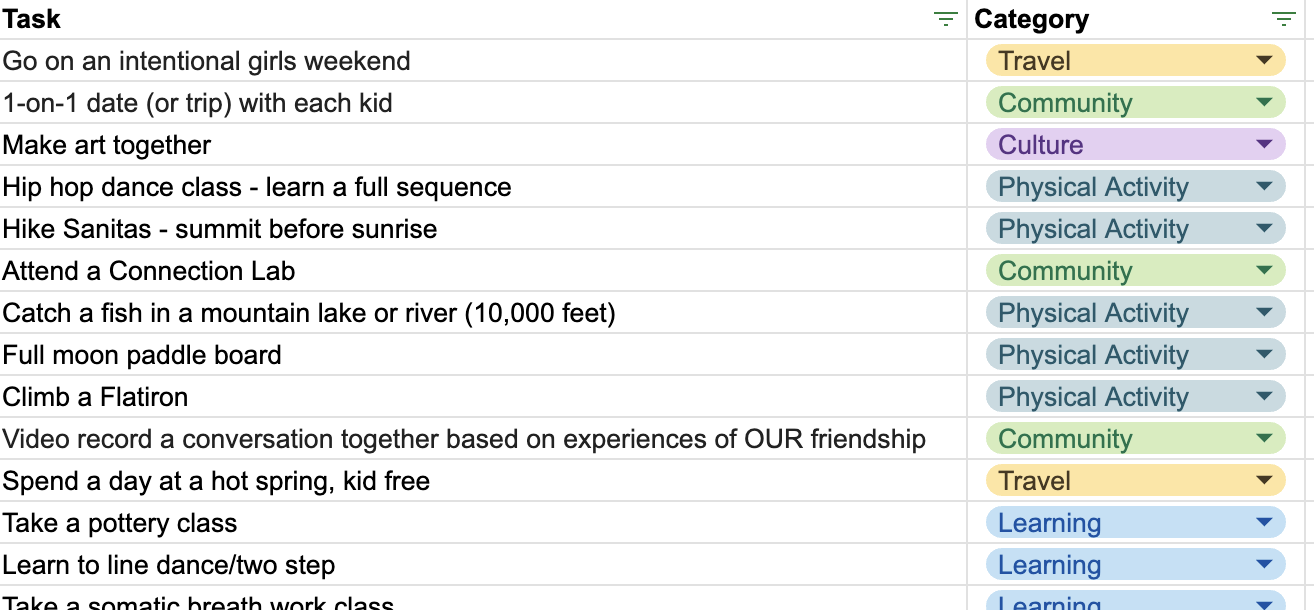Open category dropdown for Climb a Flatiron
Screen dimensions: 1314x610
point(1264,397)
